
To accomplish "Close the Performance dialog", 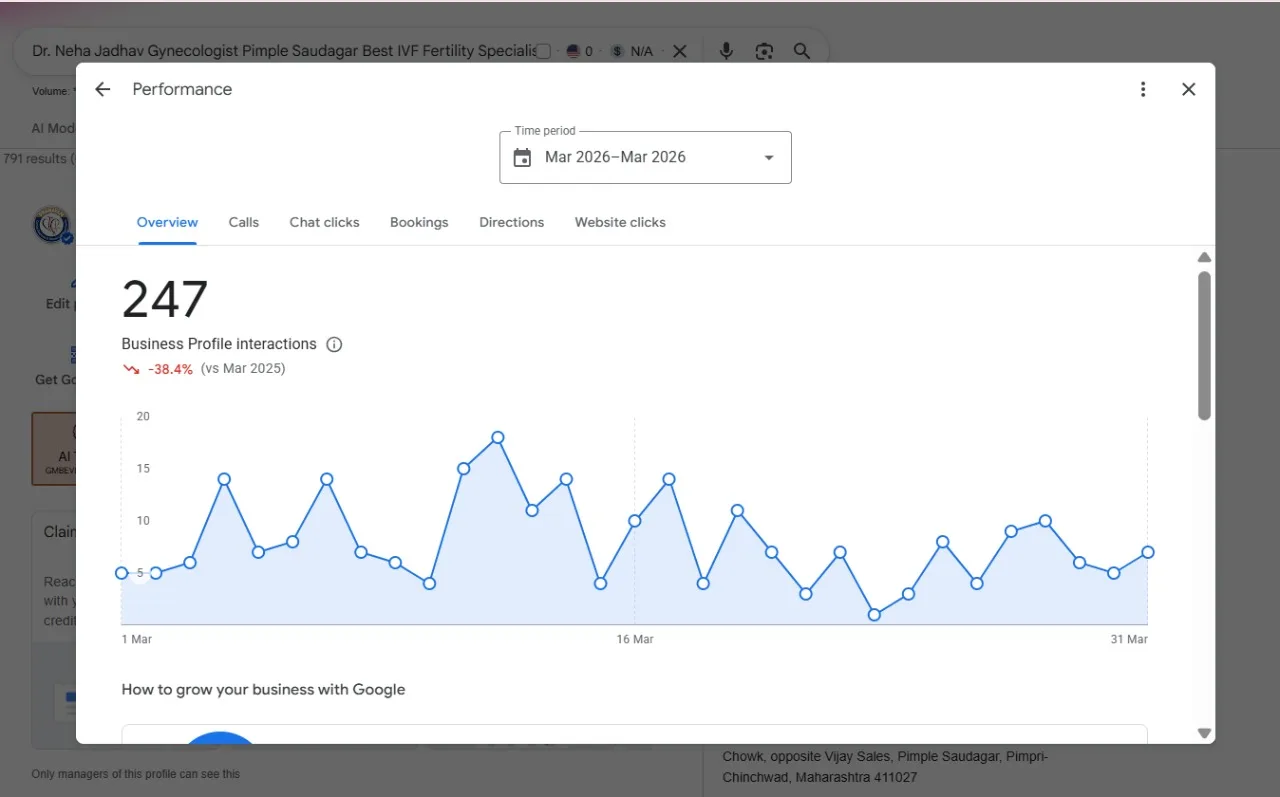I will [1188, 89].
